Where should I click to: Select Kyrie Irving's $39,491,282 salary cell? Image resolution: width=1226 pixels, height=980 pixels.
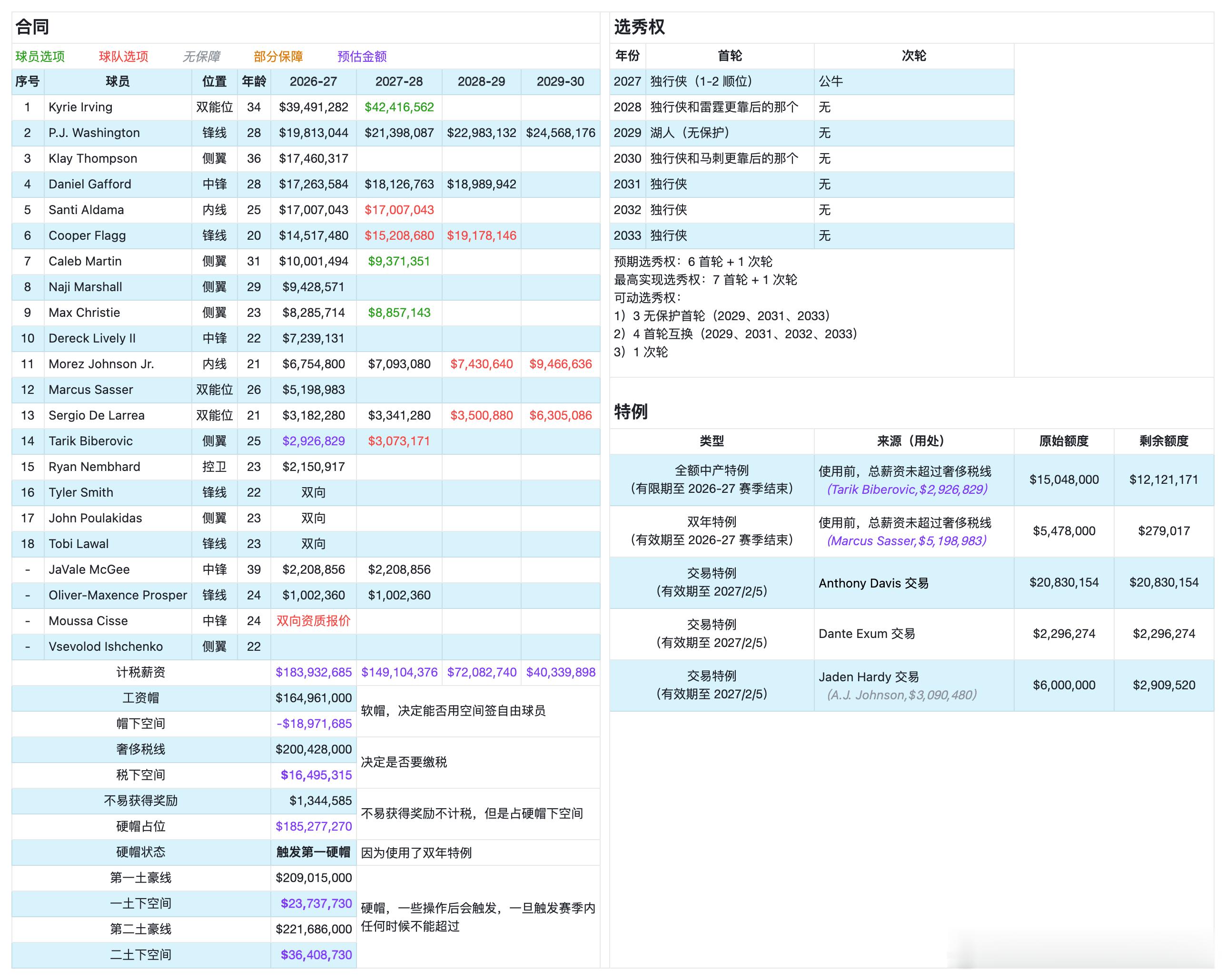tap(313, 107)
